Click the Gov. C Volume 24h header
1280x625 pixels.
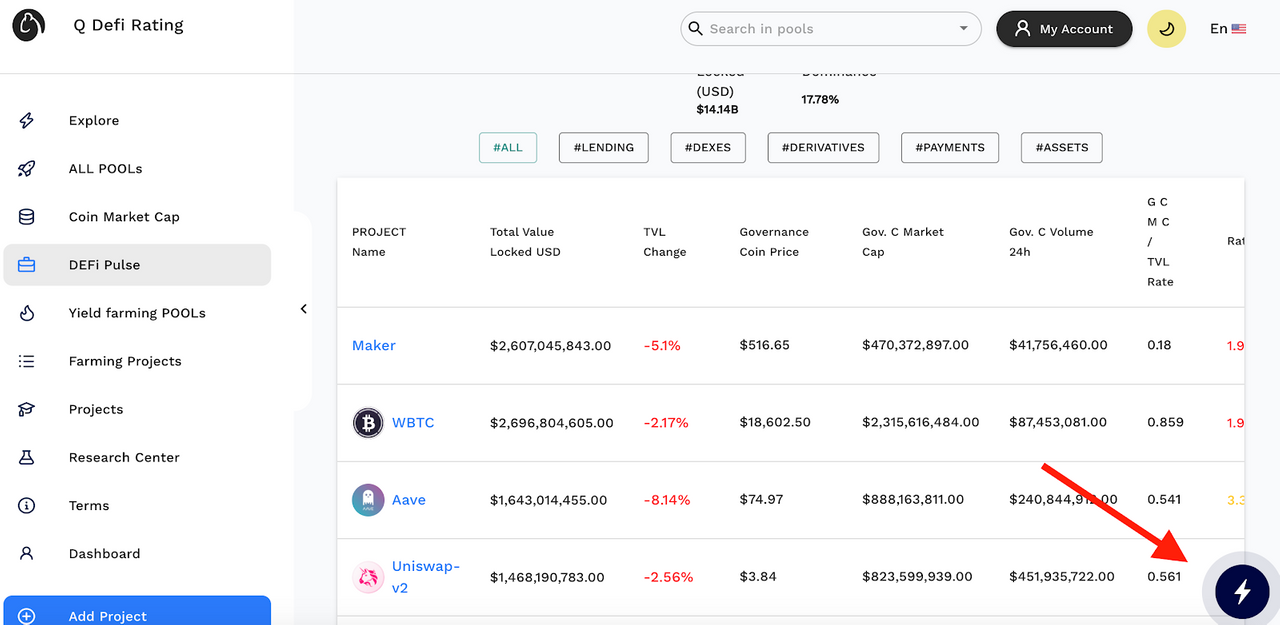click(1051, 242)
